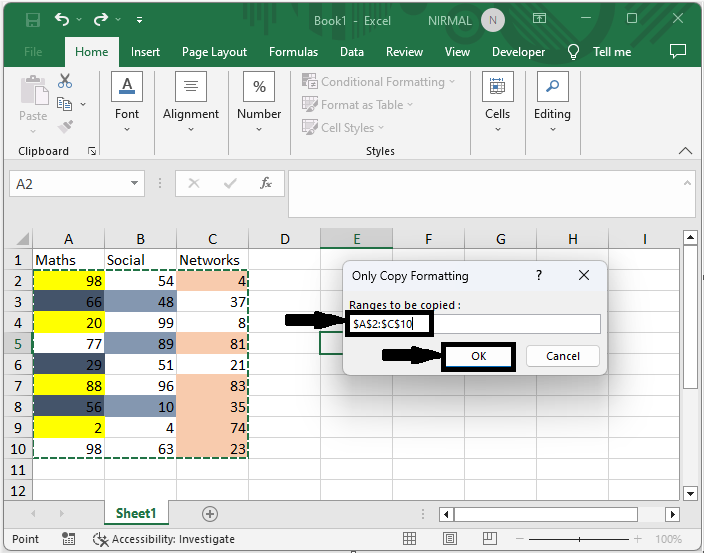Add a new sheet with plus icon

(210, 514)
